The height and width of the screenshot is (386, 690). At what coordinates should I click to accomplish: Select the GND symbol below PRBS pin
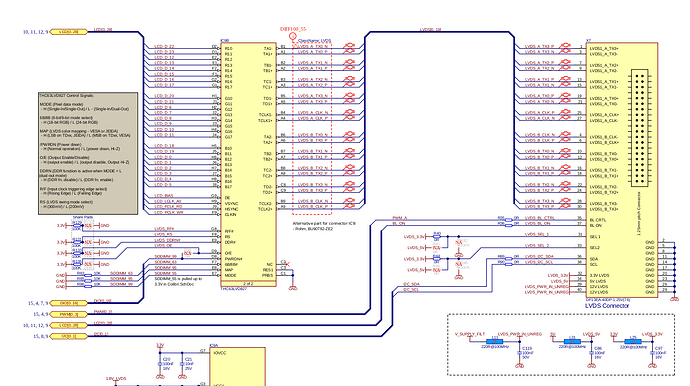(x=293, y=287)
